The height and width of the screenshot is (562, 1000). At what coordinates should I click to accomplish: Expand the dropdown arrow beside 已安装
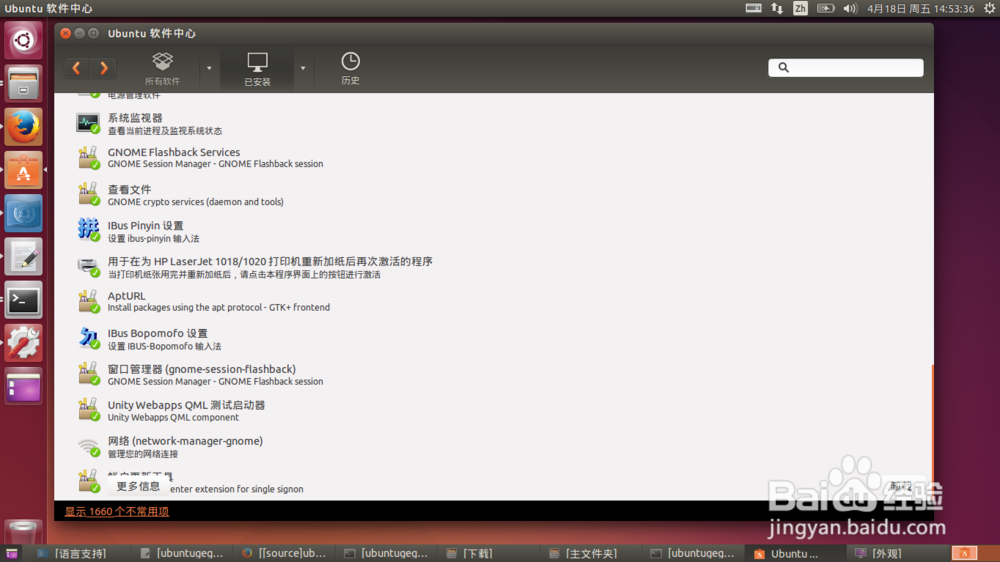[303, 68]
